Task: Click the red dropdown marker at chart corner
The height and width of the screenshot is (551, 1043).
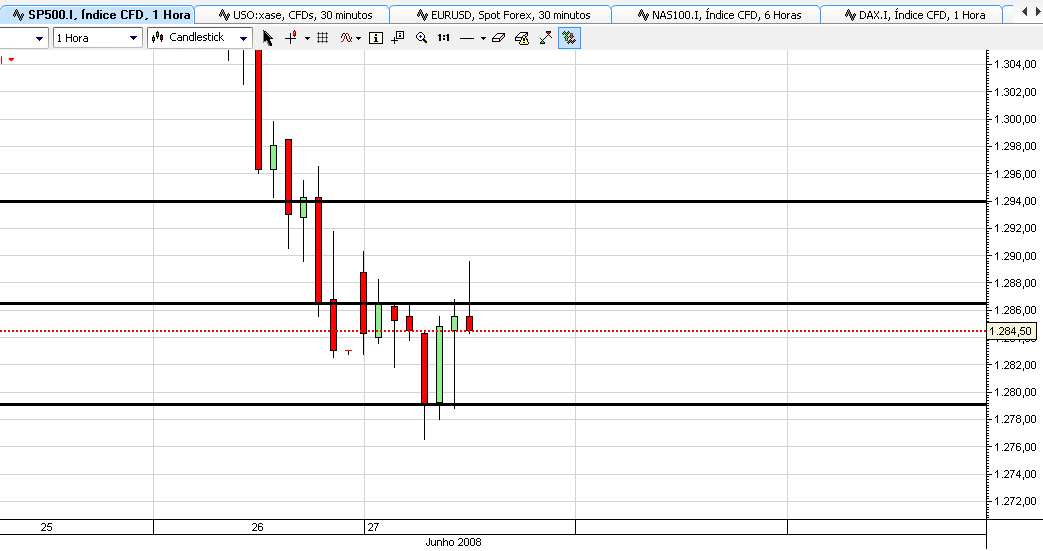Action: tap(11, 60)
